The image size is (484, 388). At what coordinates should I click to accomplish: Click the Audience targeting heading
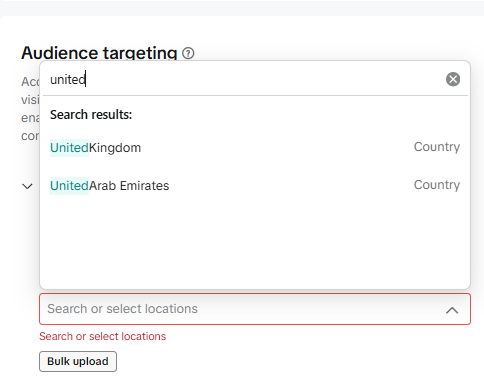tap(99, 53)
